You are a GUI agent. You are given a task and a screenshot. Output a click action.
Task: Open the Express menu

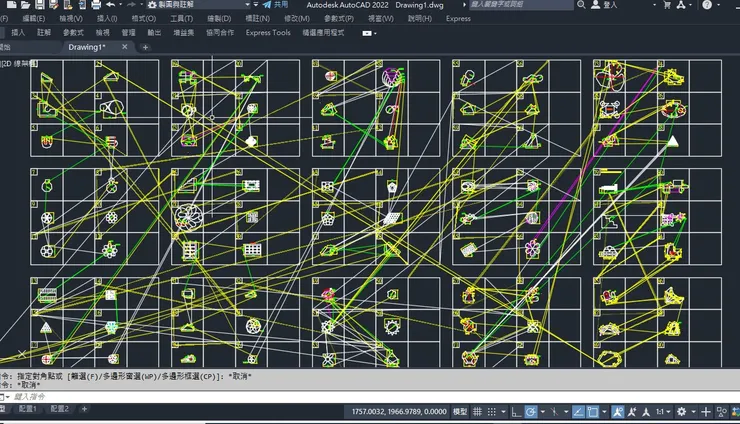tap(458, 18)
